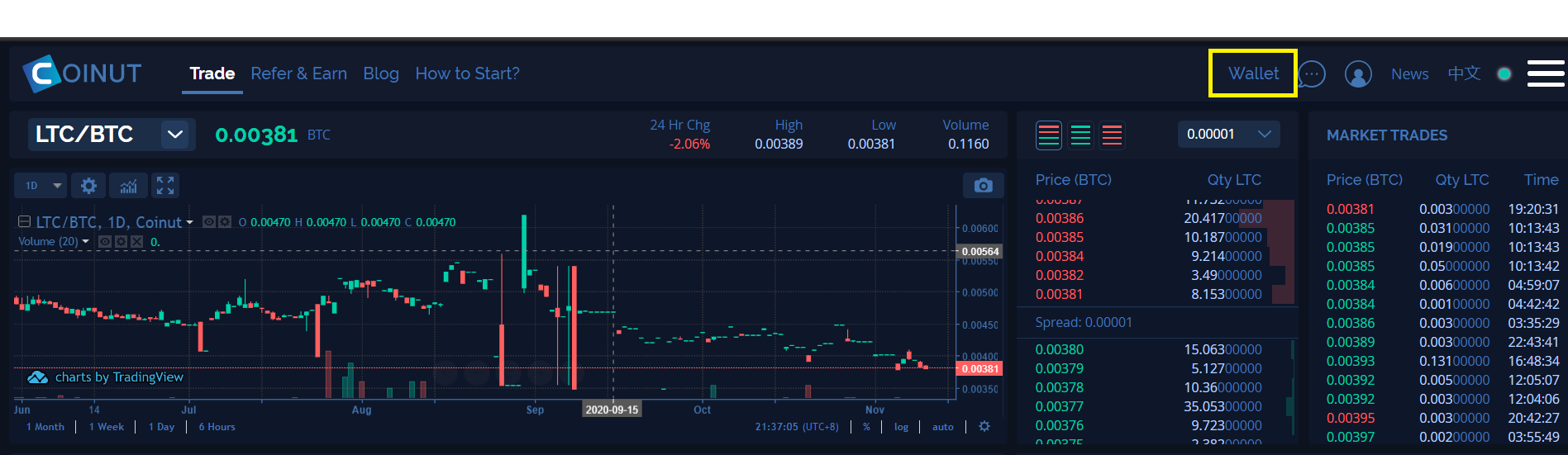Screen dimensions: 1568x455
Task: Click the 24 Hr Chg -2.06% value
Action: (689, 144)
